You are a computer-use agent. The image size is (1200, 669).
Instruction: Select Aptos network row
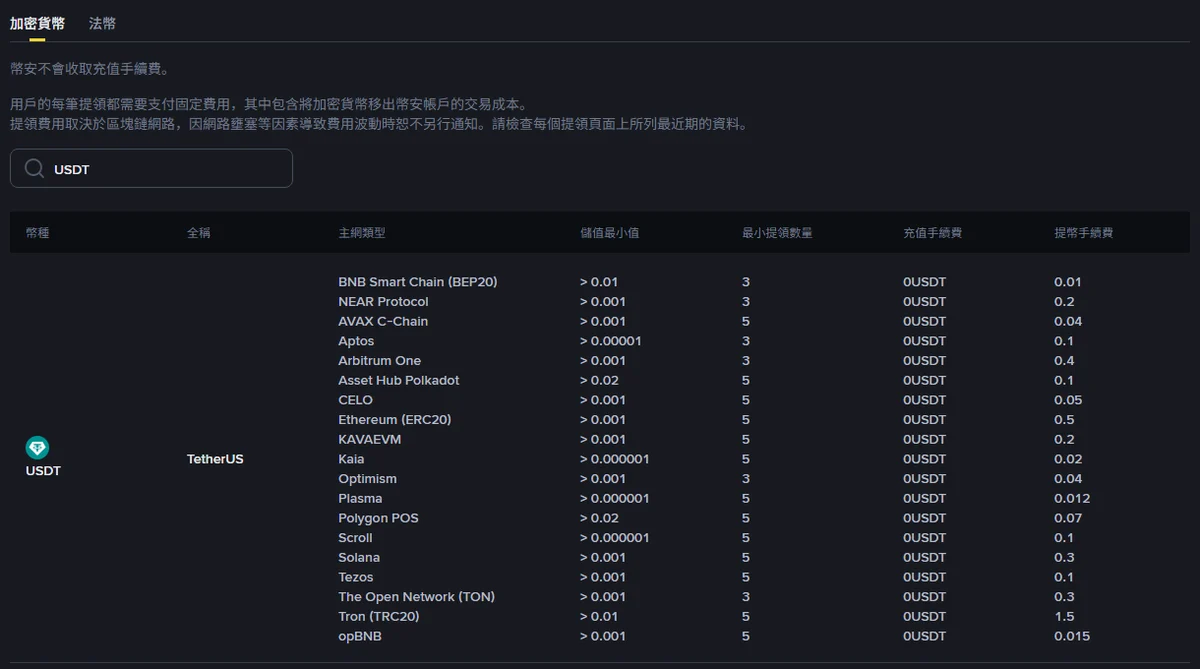(356, 341)
